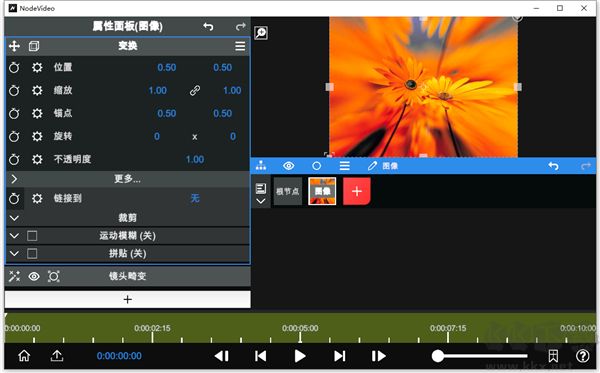Click the magic wand effect icon
600x373 pixels.
pos(15,276)
